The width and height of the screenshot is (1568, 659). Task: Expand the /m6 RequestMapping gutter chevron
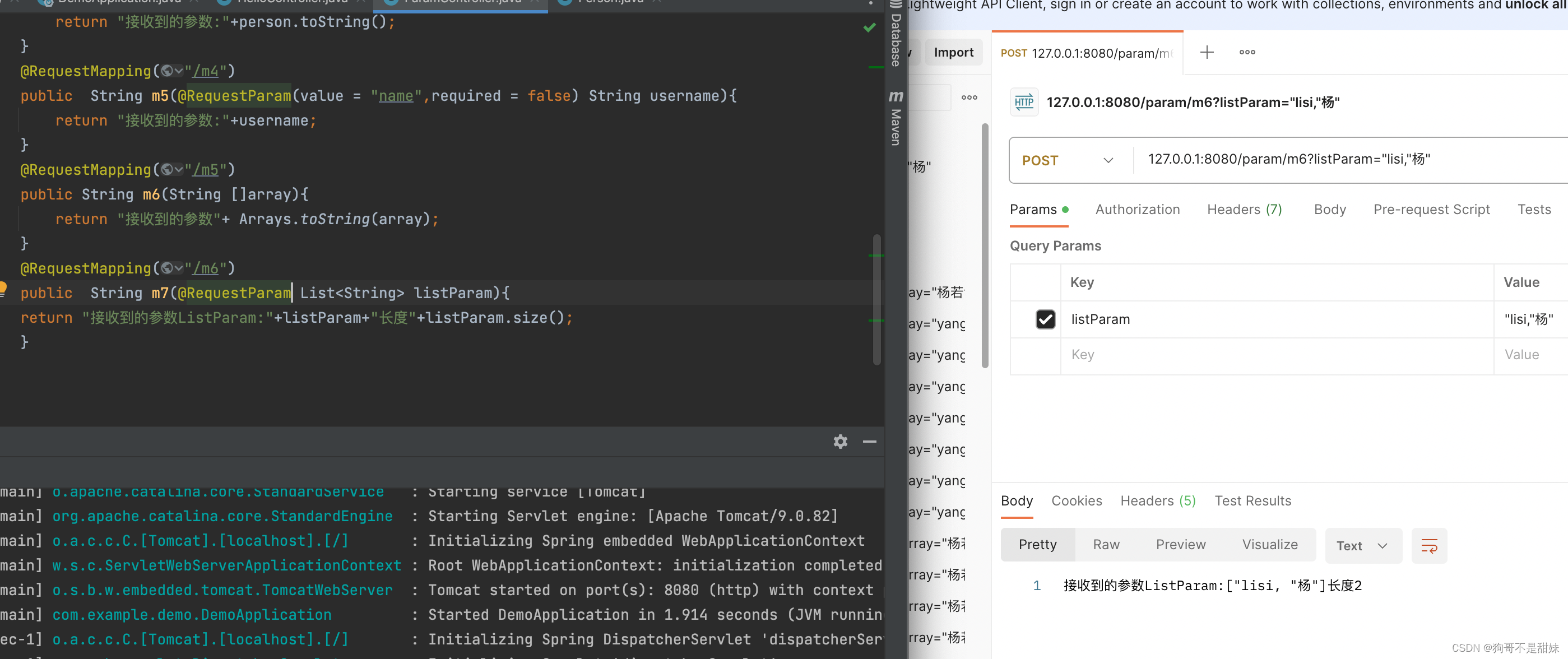pos(178,268)
